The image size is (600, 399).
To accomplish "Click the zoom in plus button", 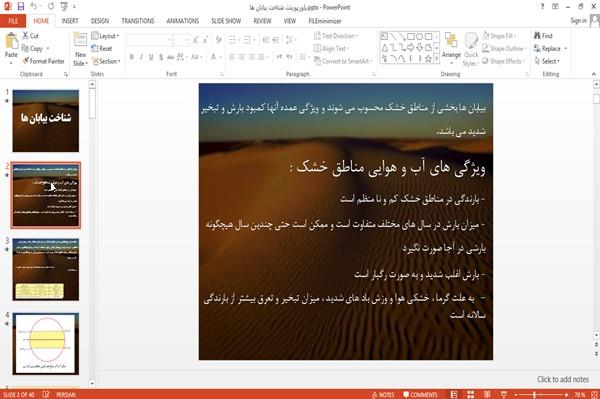I will (x=566, y=394).
